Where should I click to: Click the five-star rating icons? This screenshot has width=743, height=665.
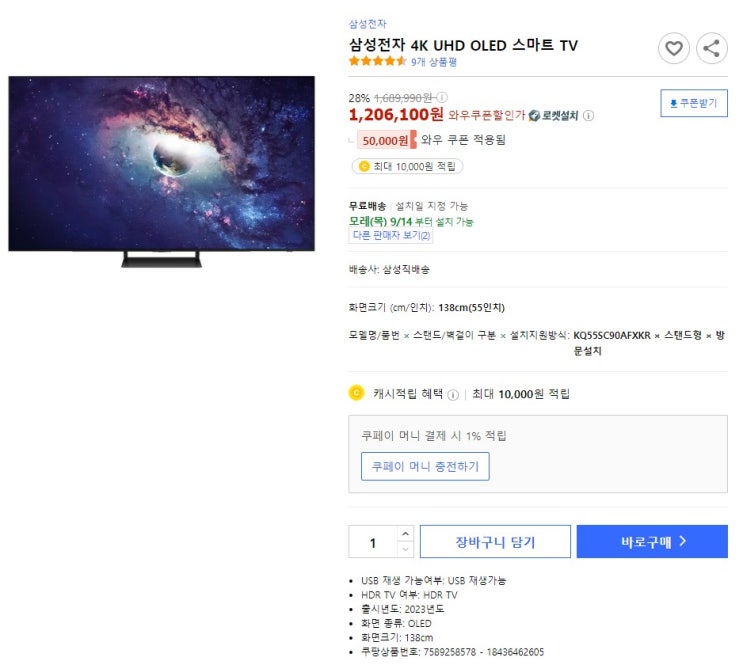point(378,61)
